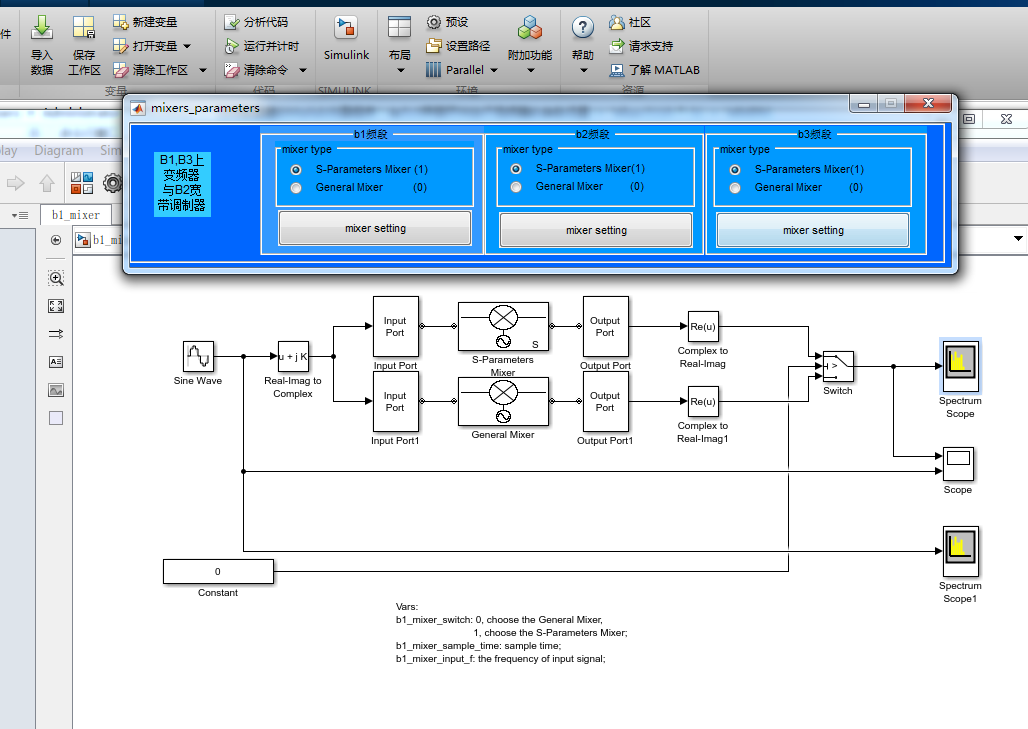Click Run and Time (运行并计时)
1028x729 pixels.
262,46
